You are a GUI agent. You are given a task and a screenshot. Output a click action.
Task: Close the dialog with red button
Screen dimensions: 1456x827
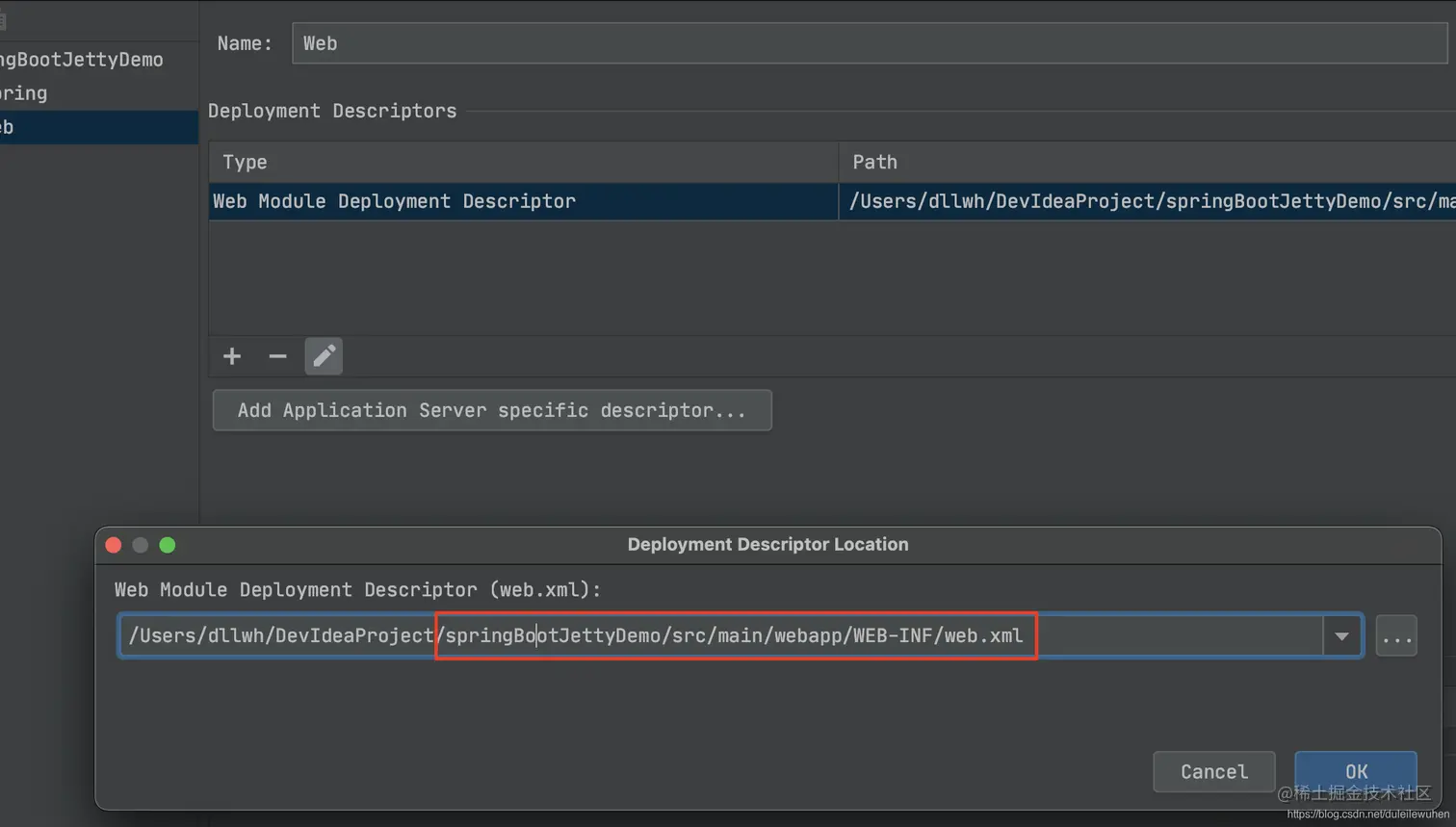click(114, 545)
